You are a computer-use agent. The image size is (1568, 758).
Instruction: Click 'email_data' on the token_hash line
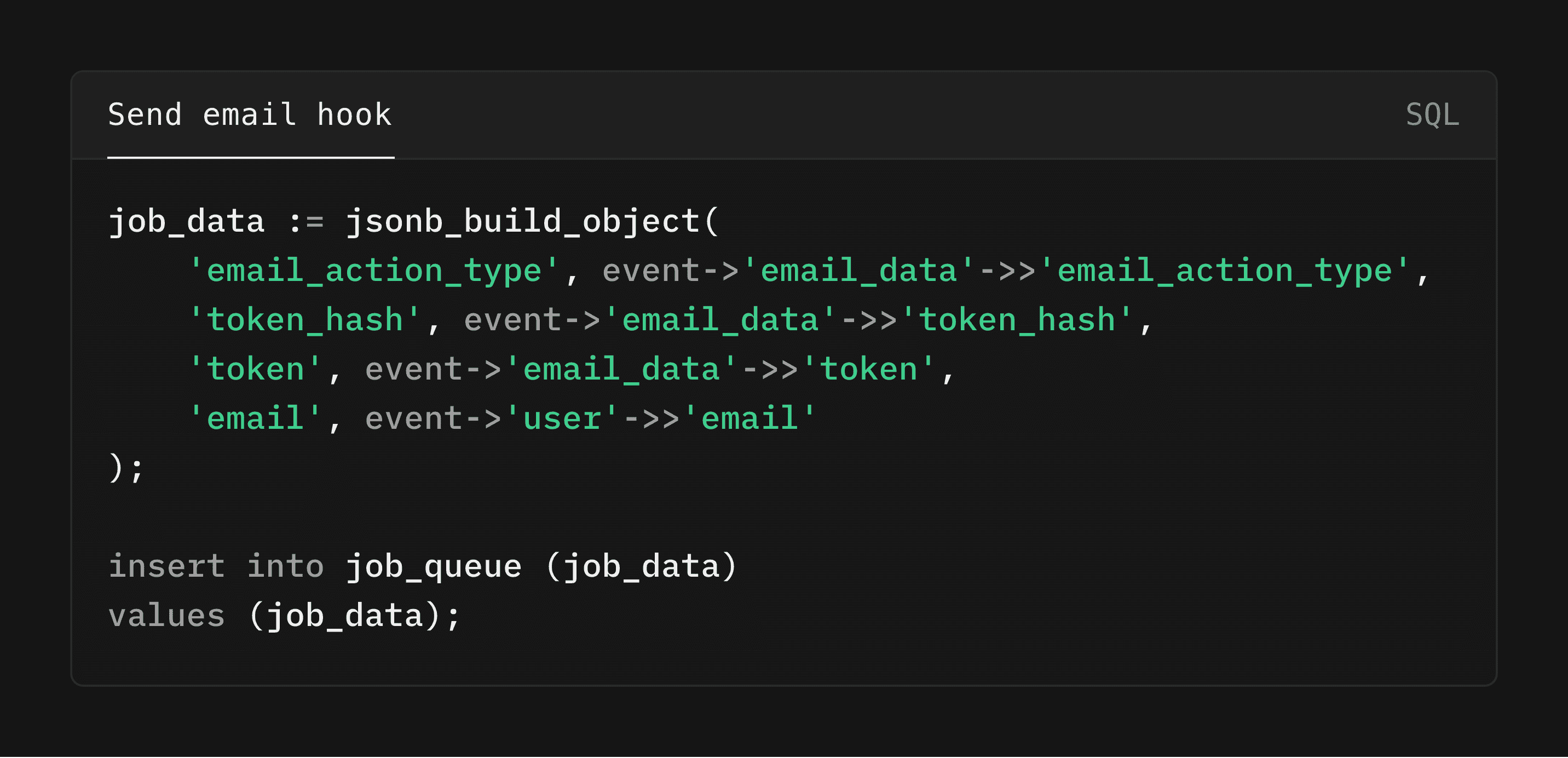coord(720,320)
